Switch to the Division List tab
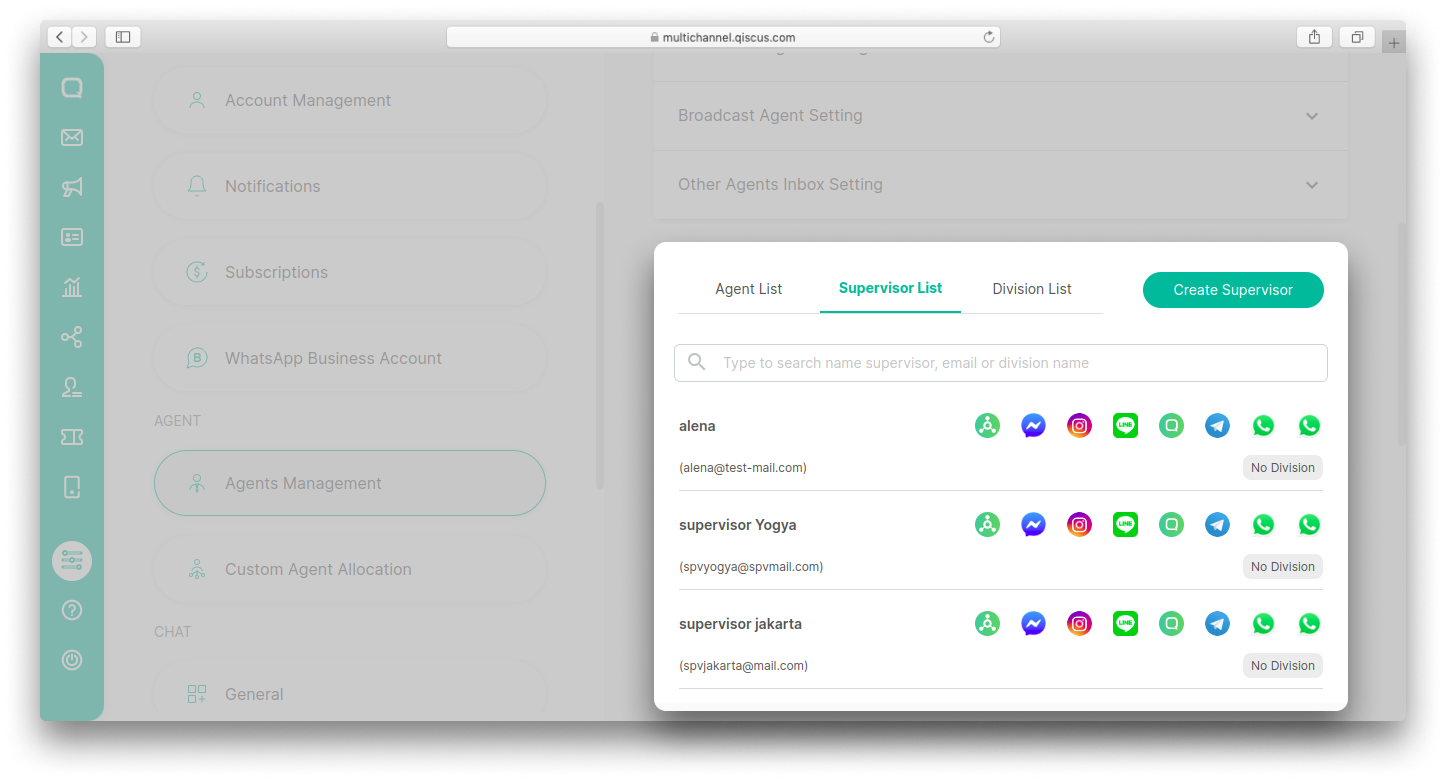Screen dimensions: 1446x781 [x=1032, y=289]
